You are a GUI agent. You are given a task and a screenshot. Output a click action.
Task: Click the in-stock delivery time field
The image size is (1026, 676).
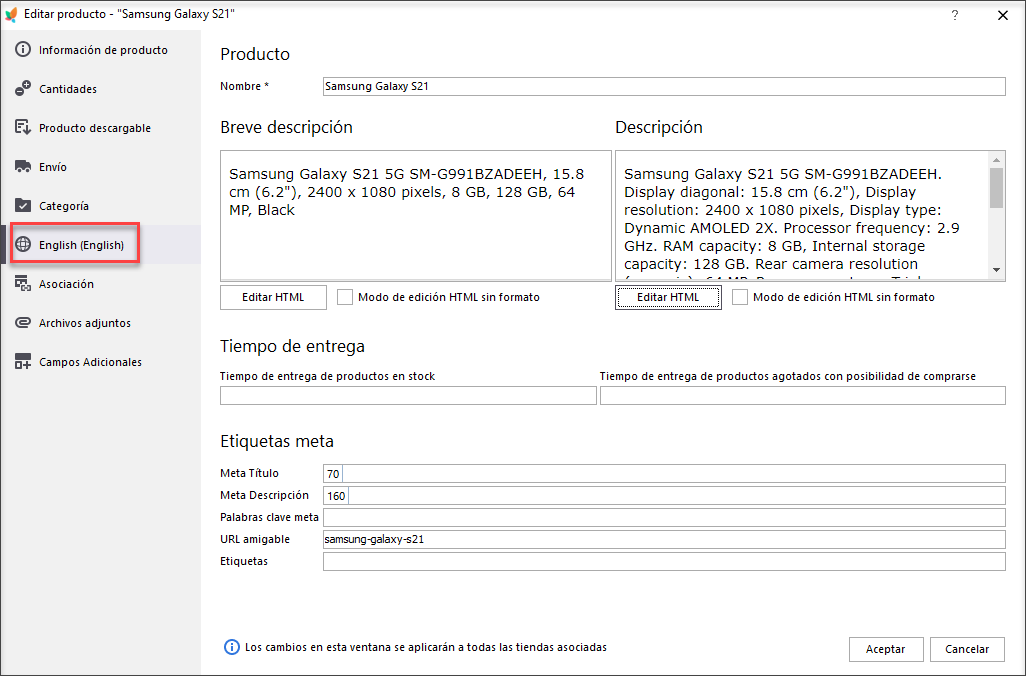(408, 395)
